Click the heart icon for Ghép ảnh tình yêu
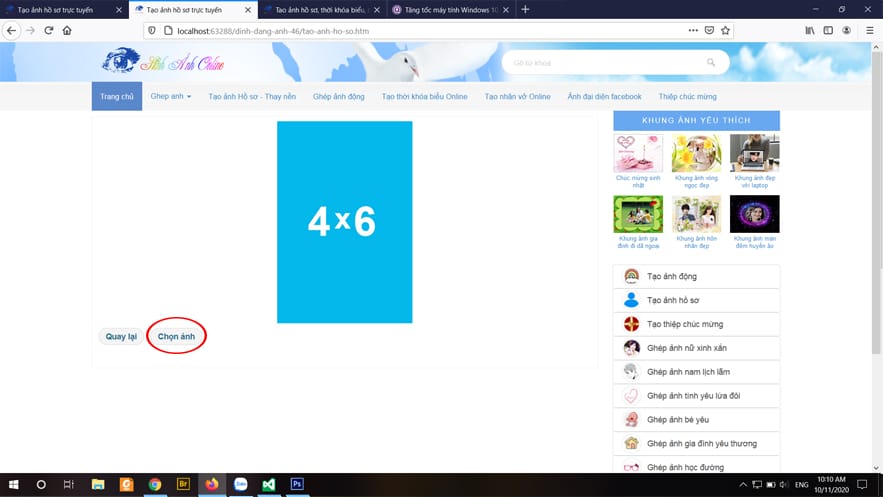Screen dimensions: 883x497 [x=631, y=395]
